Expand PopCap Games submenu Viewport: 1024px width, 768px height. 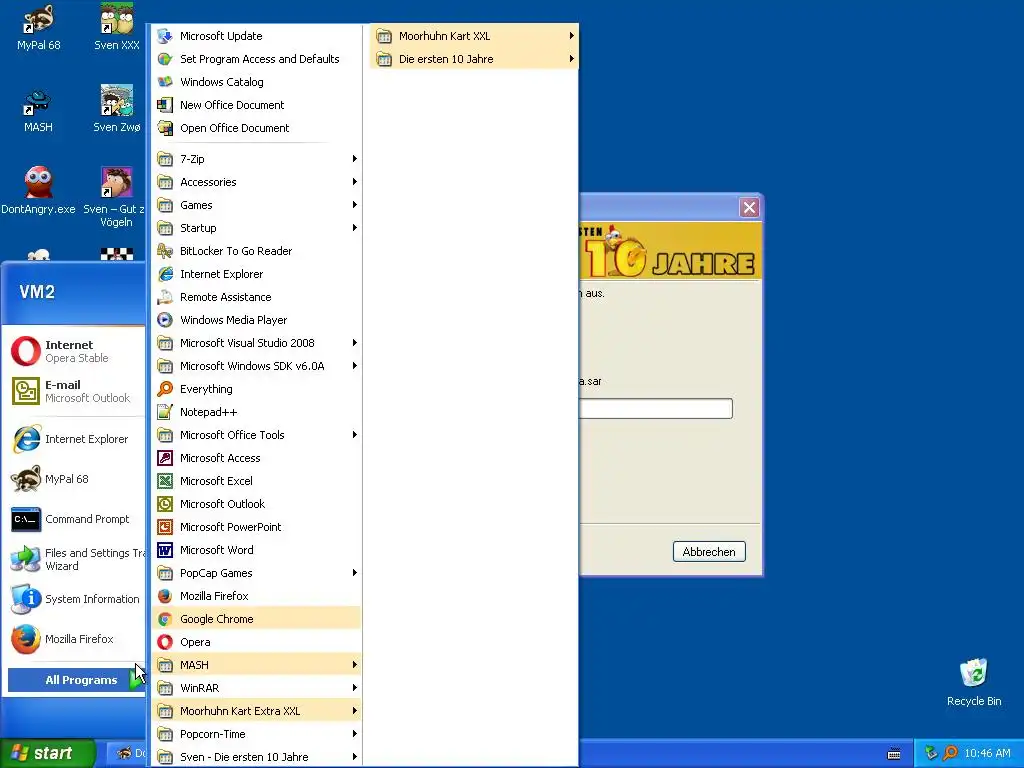(257, 573)
